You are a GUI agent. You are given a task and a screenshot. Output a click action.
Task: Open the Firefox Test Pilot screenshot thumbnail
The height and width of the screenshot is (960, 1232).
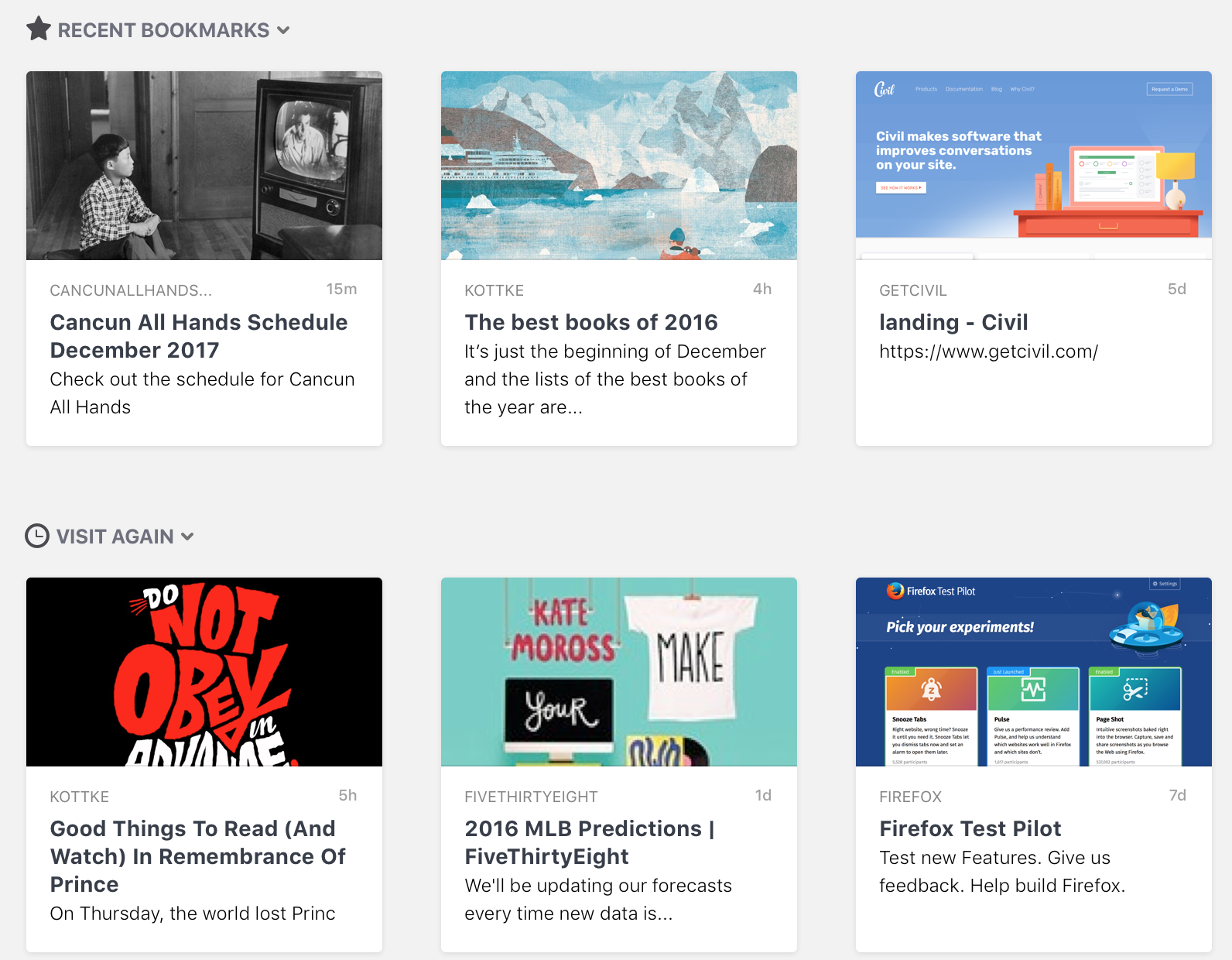1034,672
